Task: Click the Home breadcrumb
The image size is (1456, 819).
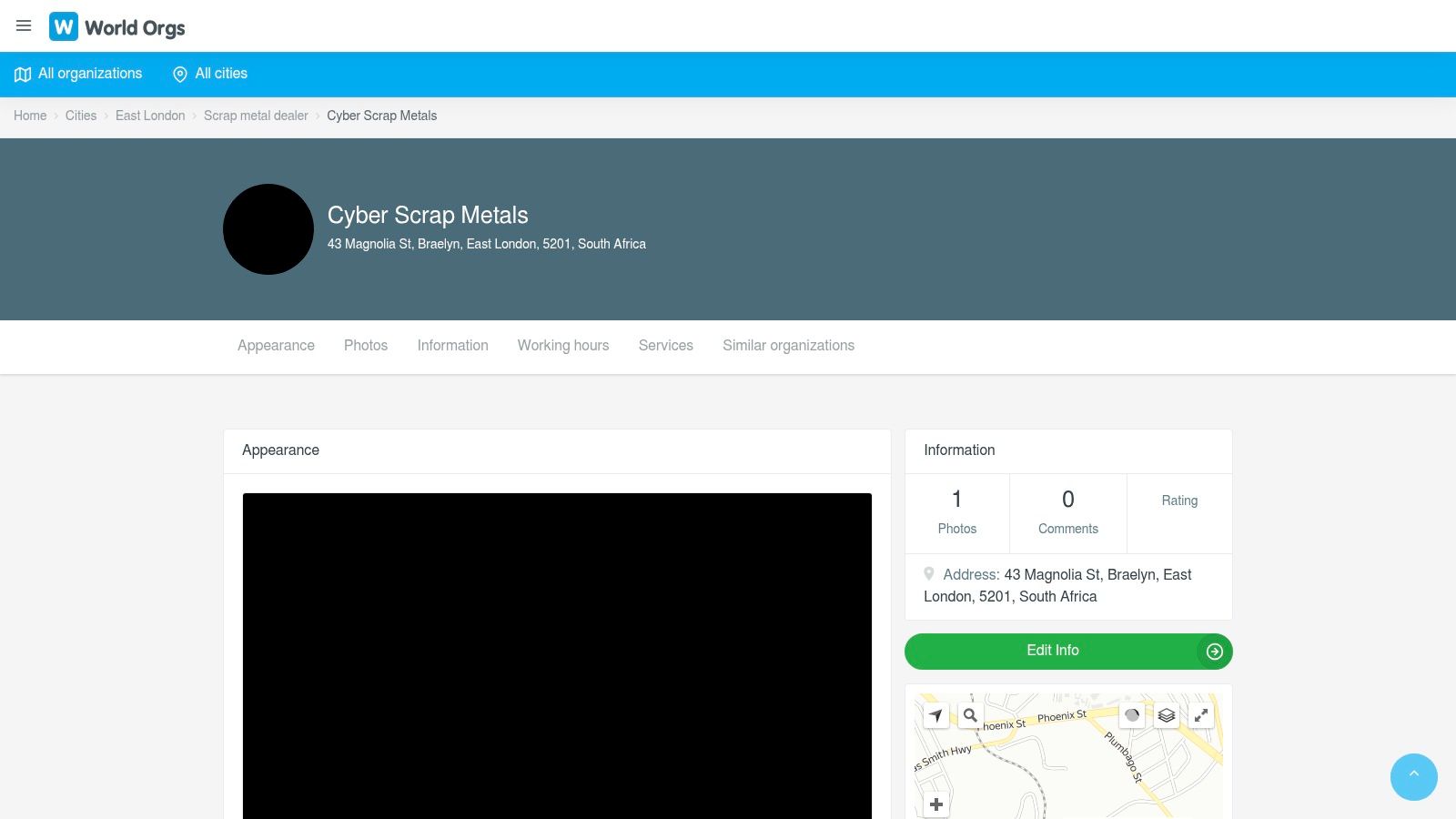Action: tap(30, 116)
